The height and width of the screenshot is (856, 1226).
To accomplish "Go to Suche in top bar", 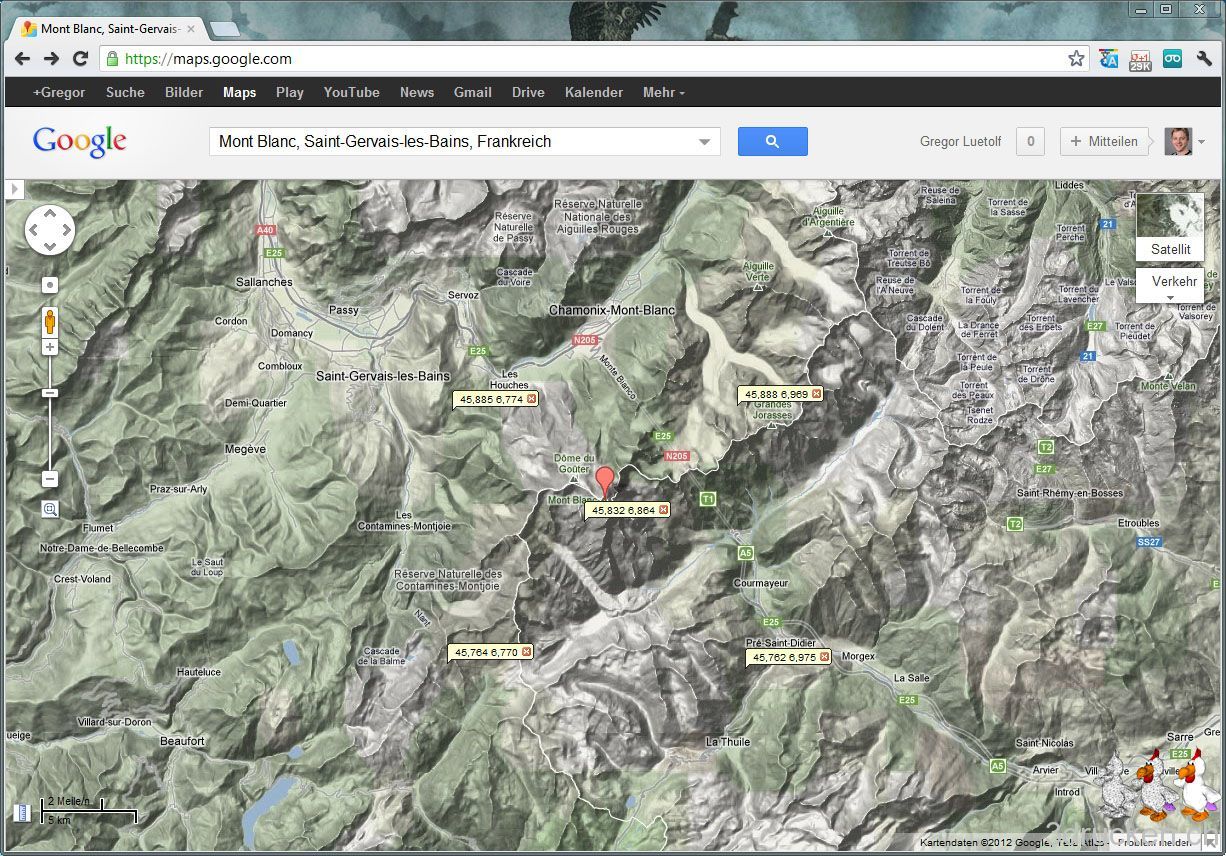I will 125,92.
